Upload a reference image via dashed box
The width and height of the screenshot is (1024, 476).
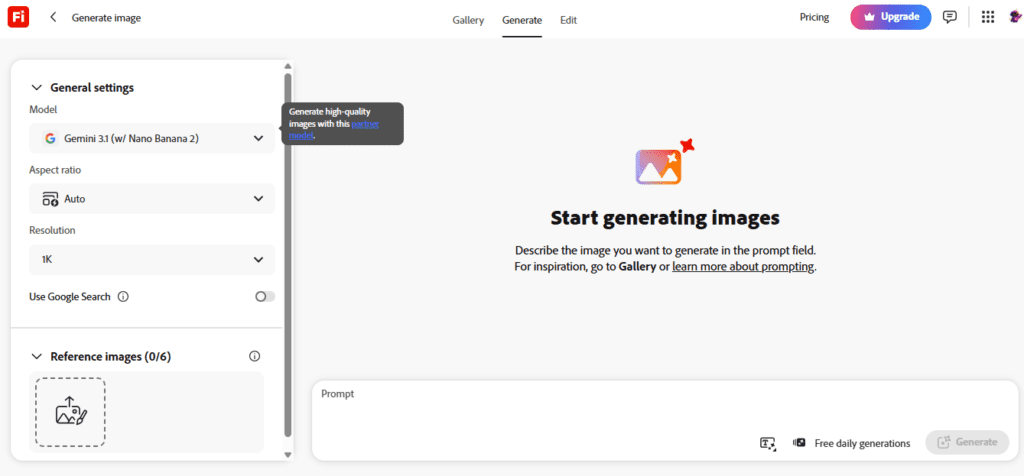click(x=71, y=412)
